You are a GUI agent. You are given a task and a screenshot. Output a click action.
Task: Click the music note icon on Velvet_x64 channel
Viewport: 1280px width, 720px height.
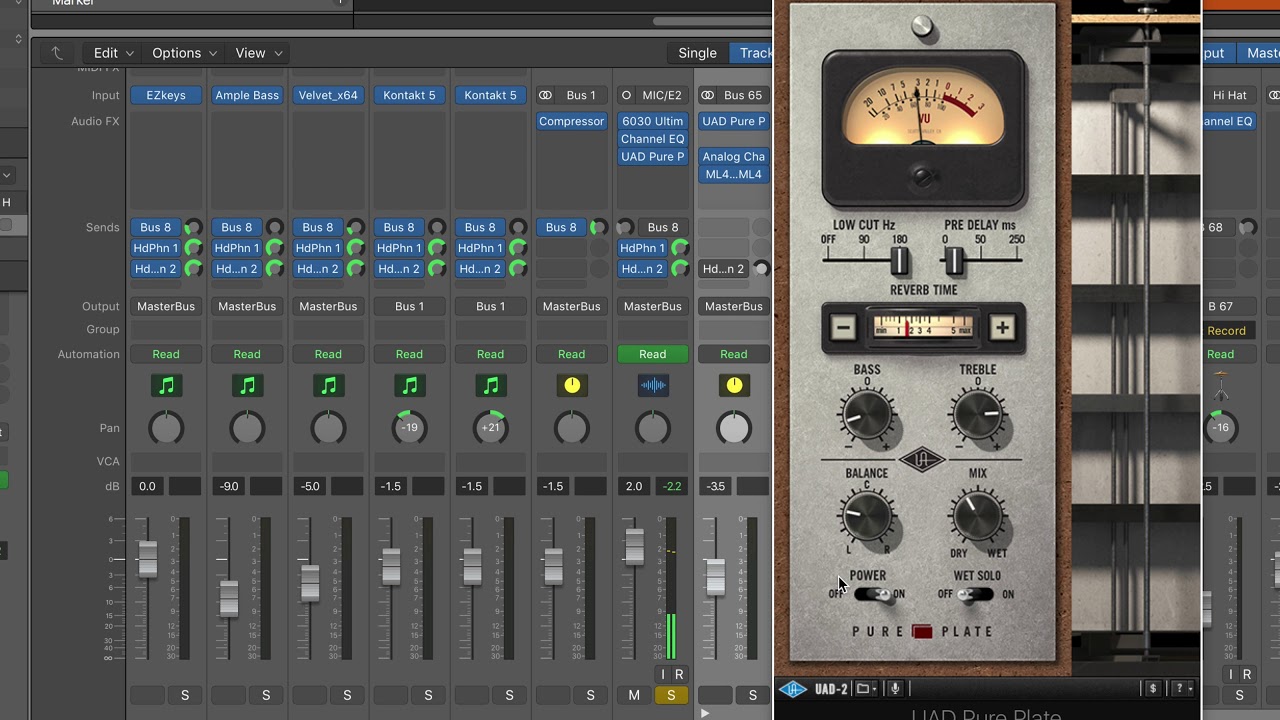pyautogui.click(x=328, y=385)
